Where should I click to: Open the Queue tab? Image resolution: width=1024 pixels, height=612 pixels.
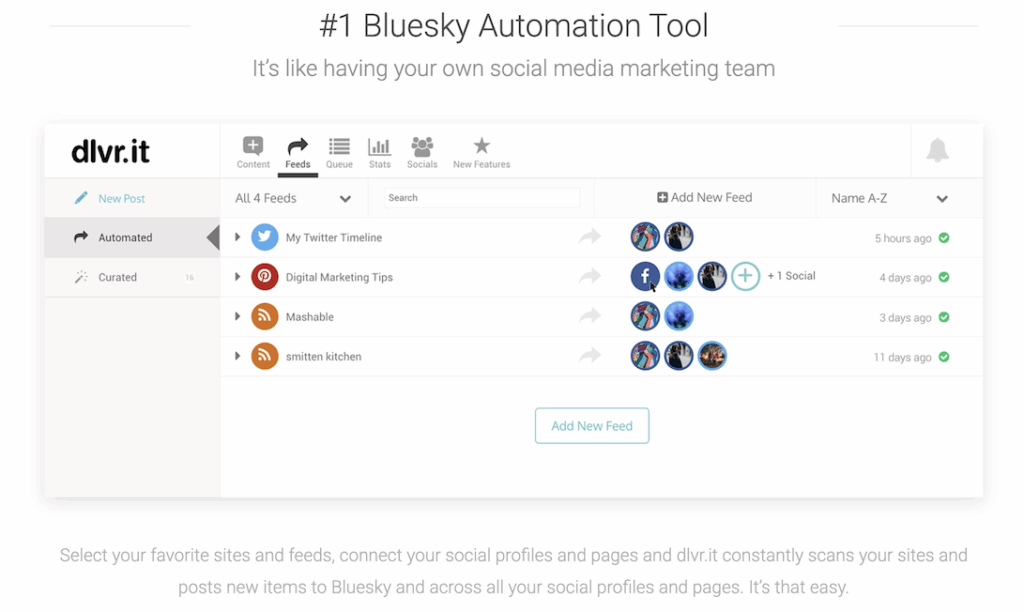(339, 153)
